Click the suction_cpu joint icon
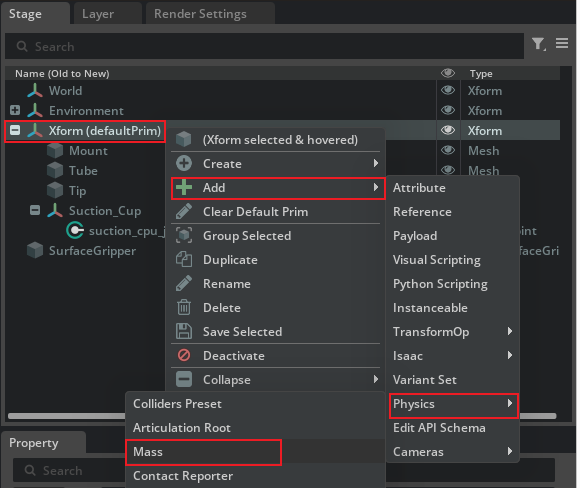The image size is (580, 488). [x=75, y=230]
